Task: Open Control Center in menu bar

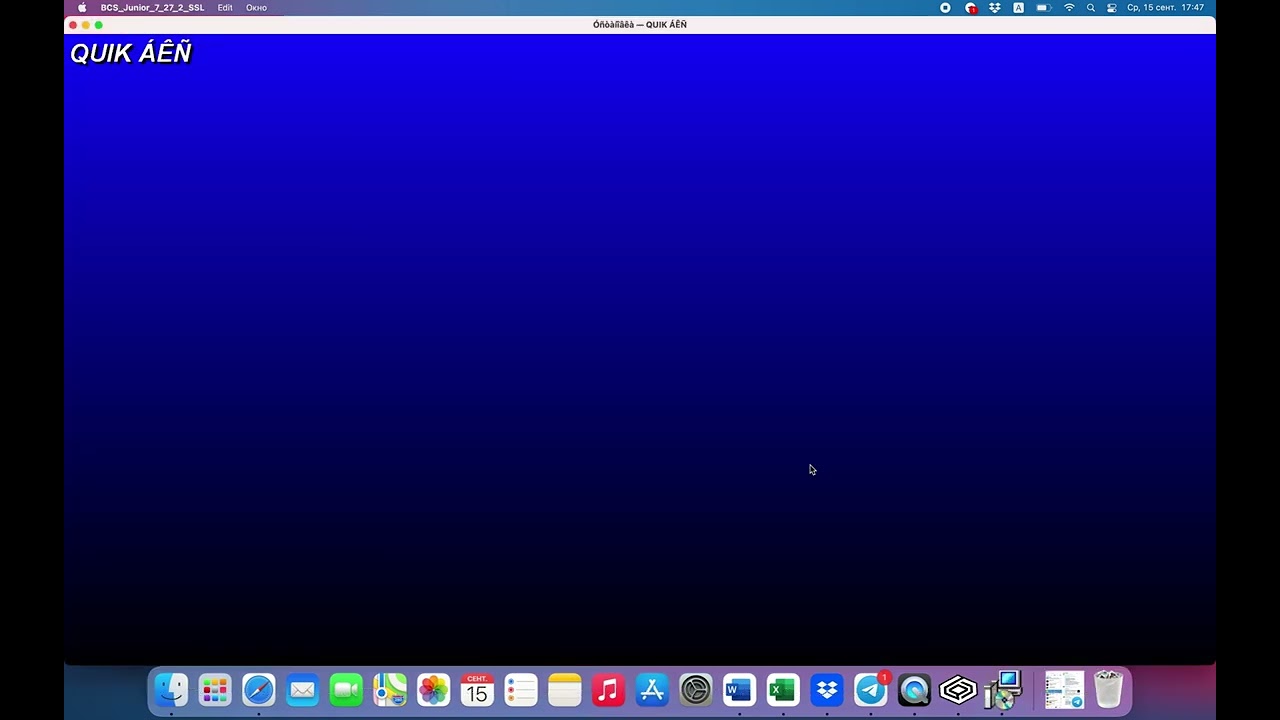Action: tap(1111, 7)
